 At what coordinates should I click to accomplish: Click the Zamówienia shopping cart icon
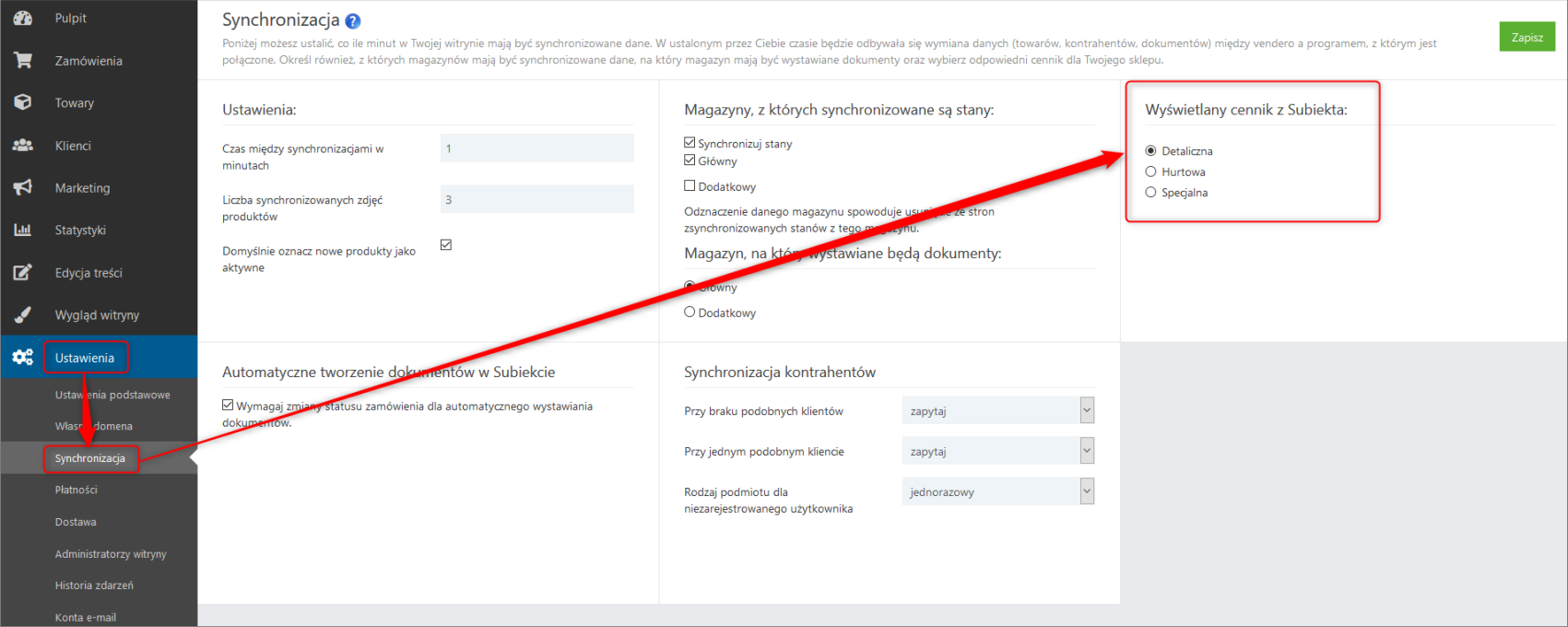coord(23,61)
